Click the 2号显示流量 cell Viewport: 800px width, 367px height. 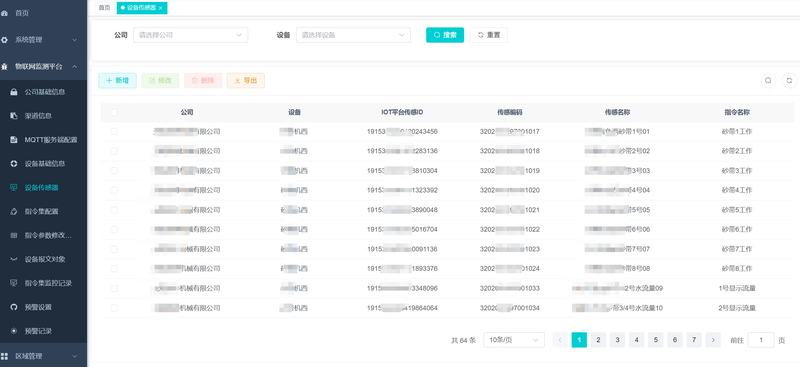coord(737,308)
